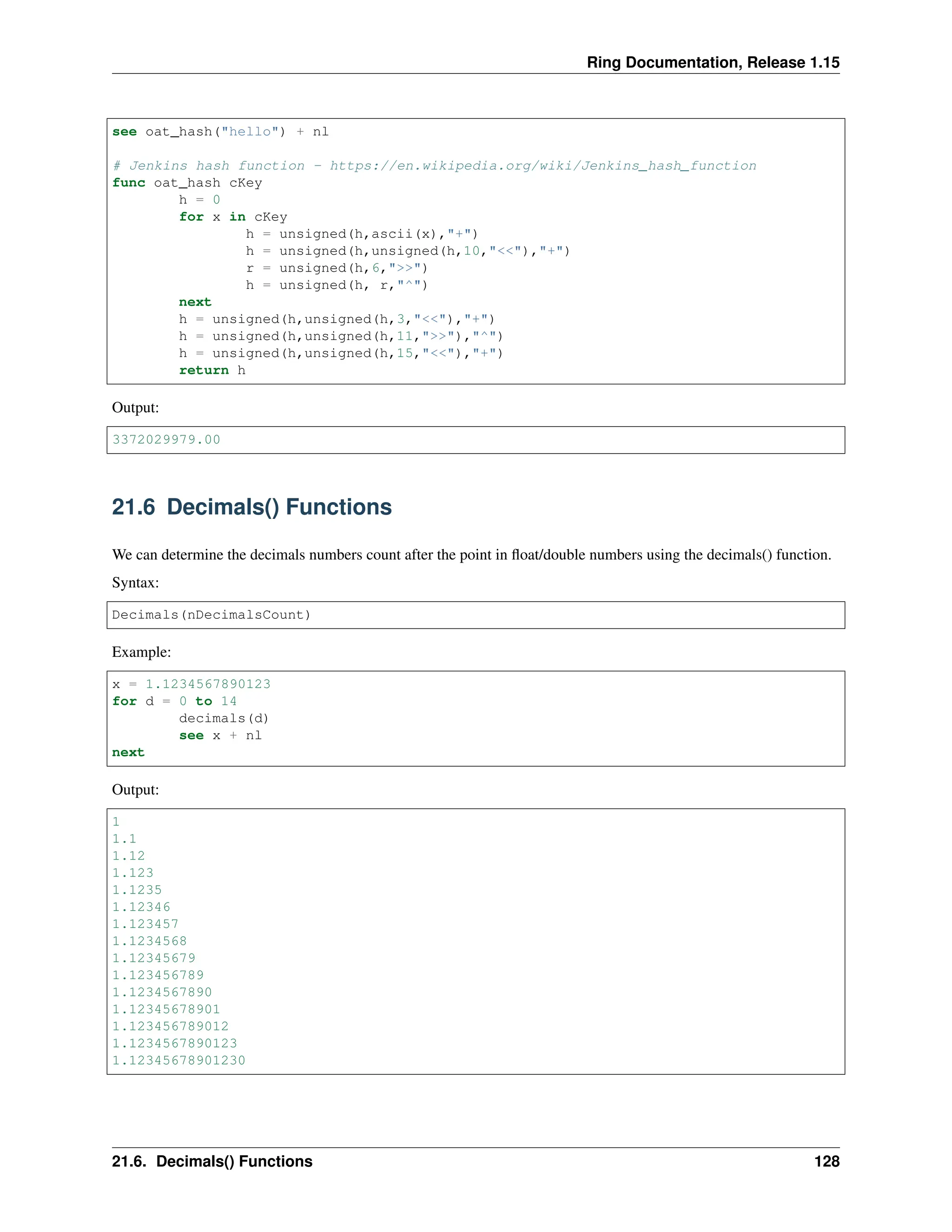Click the Example: label
The height and width of the screenshot is (1232, 952).
click(141, 652)
